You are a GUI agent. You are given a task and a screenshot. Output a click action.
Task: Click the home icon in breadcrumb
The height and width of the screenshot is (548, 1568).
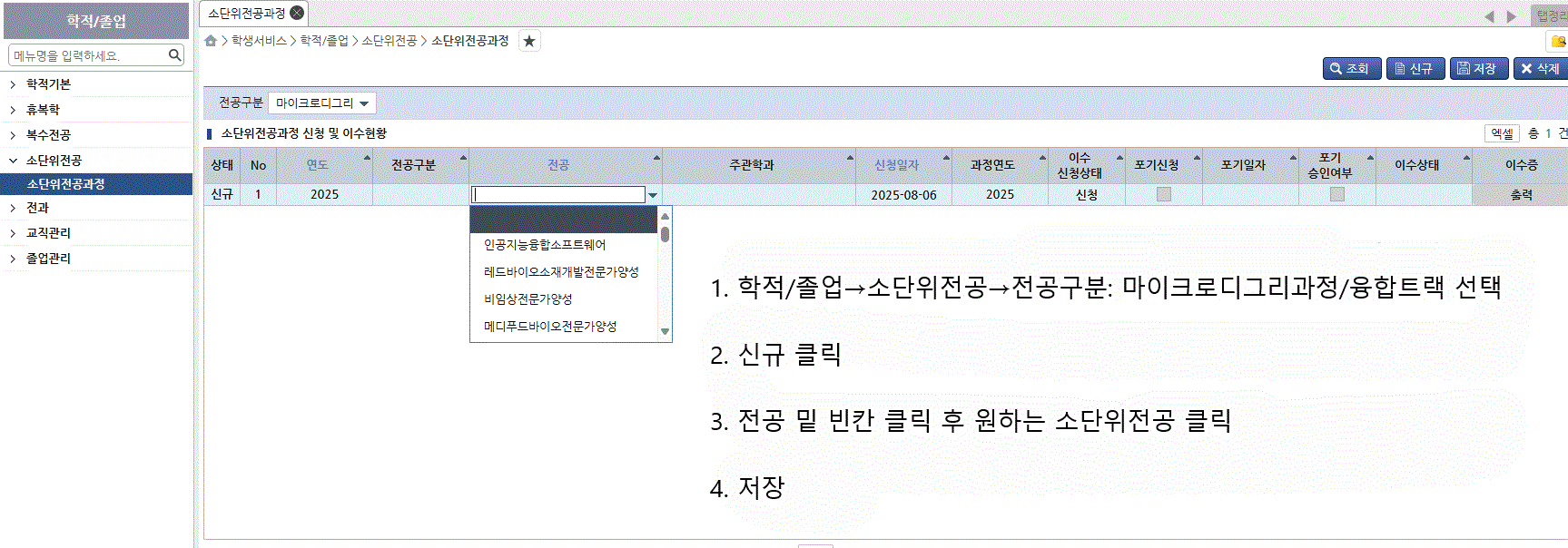211,41
